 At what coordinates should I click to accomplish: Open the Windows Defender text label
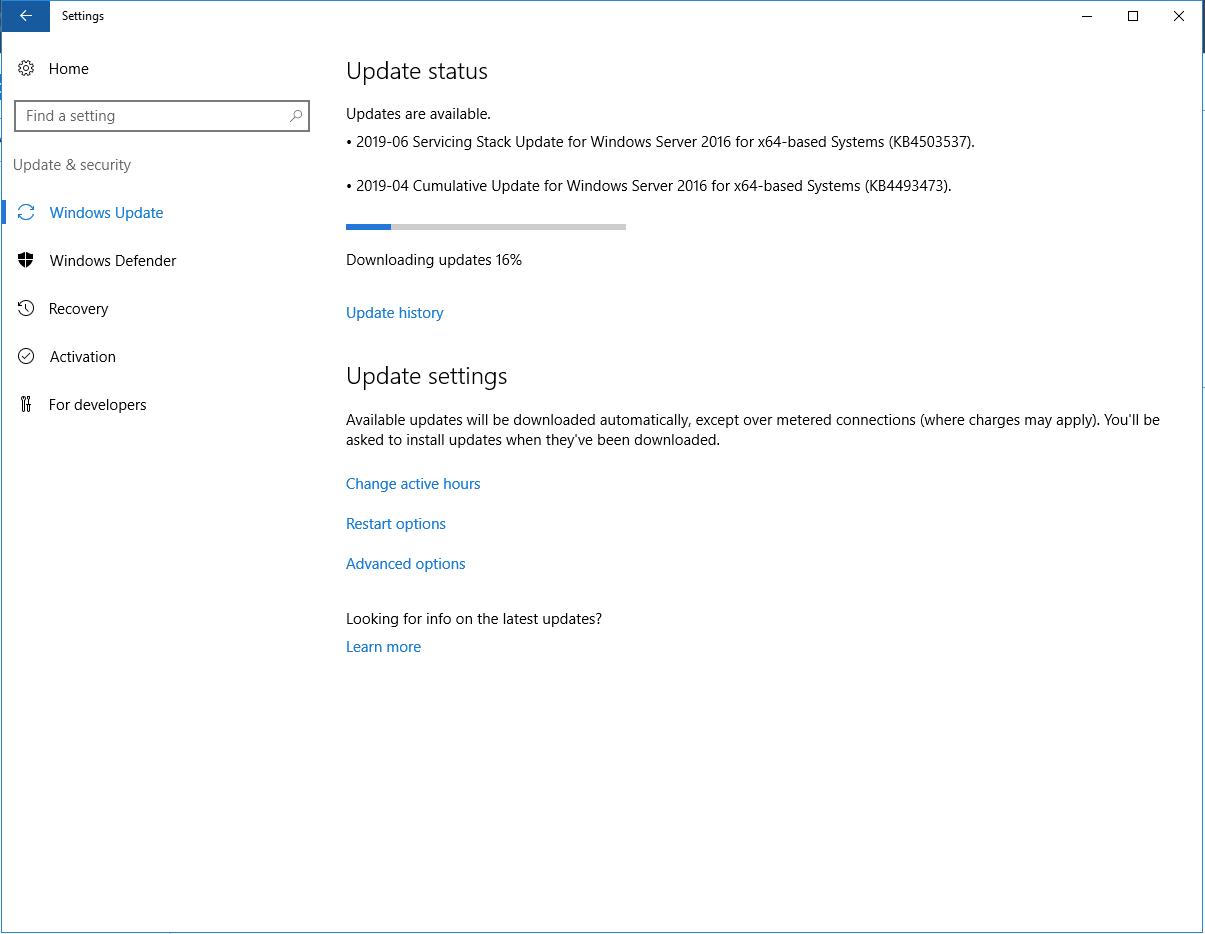(x=113, y=261)
